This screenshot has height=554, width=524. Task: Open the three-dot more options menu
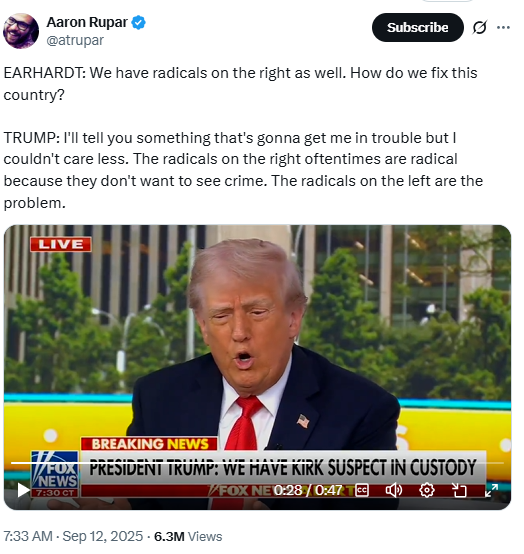503,27
